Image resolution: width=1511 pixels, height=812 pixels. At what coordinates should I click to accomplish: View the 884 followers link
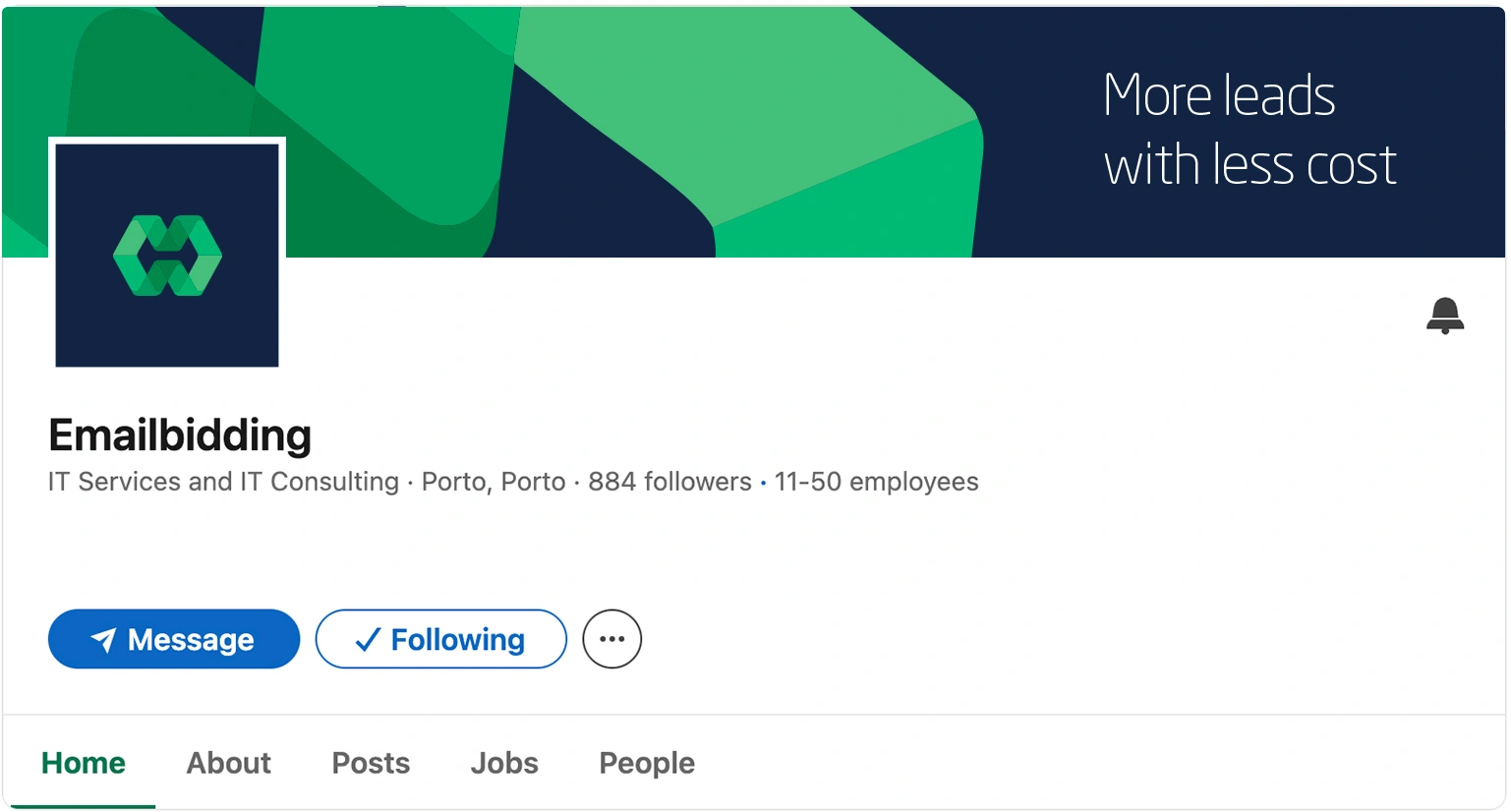pos(668,482)
